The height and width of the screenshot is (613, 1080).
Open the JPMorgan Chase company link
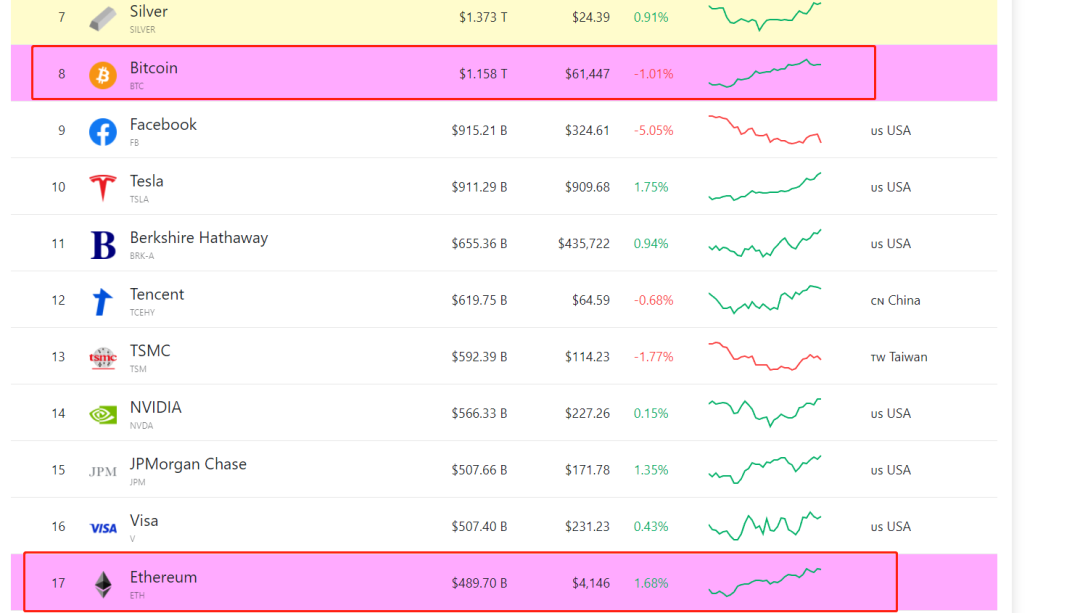[x=188, y=464]
